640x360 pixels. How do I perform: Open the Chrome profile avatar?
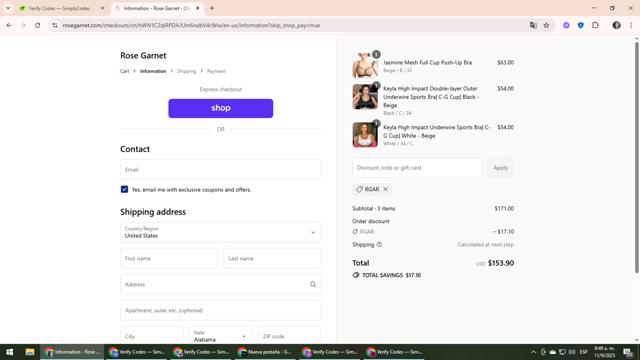(616, 25)
